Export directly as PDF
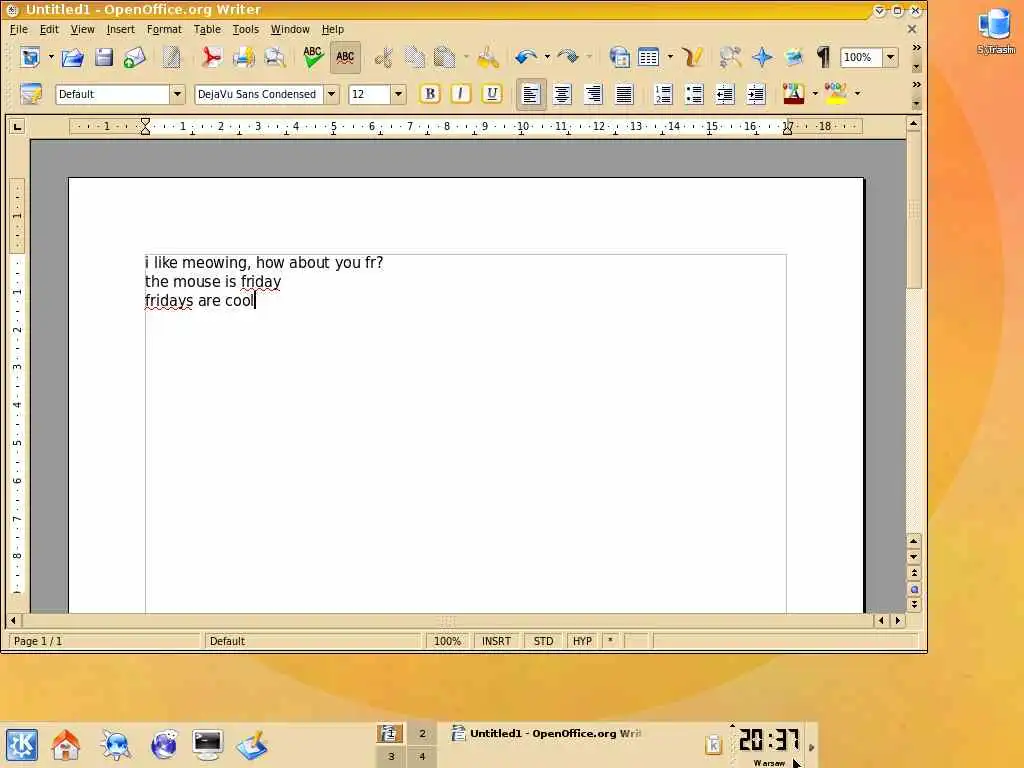The image size is (1024, 768). click(x=212, y=57)
